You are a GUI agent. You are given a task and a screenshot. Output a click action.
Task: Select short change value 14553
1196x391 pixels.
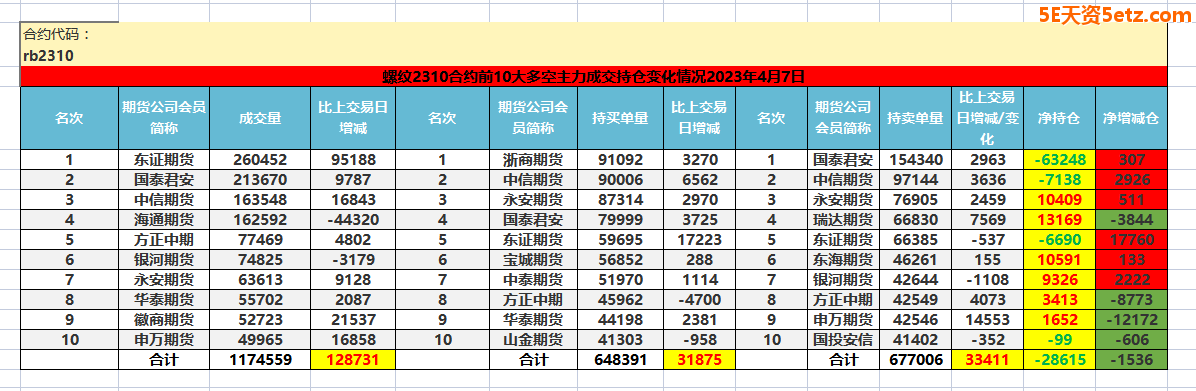(987, 319)
